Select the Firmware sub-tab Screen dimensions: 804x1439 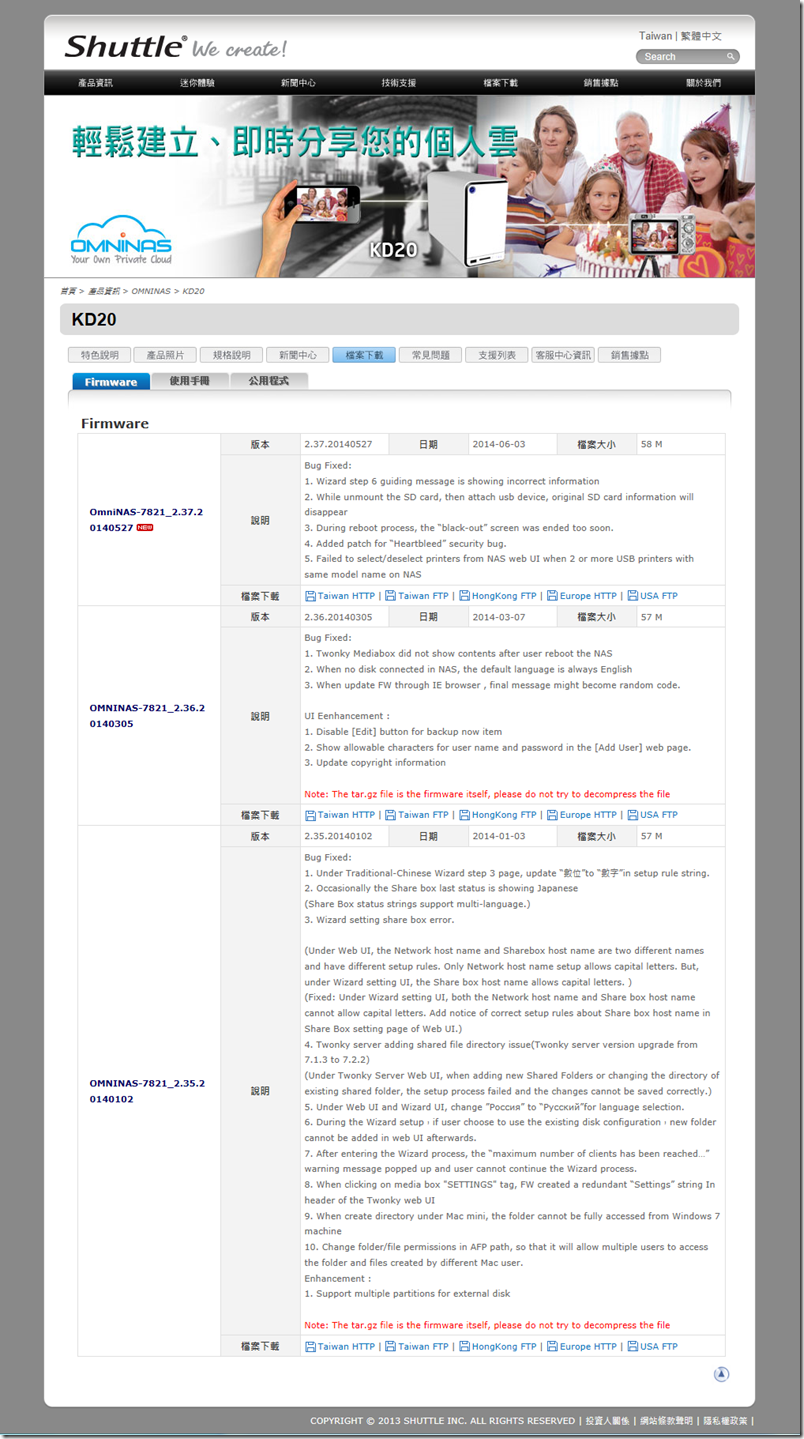[x=111, y=382]
